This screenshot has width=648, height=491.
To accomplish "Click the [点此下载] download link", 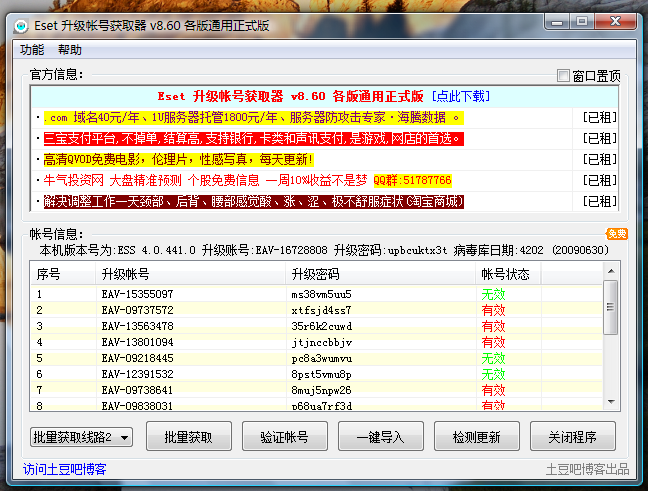I will (461, 96).
